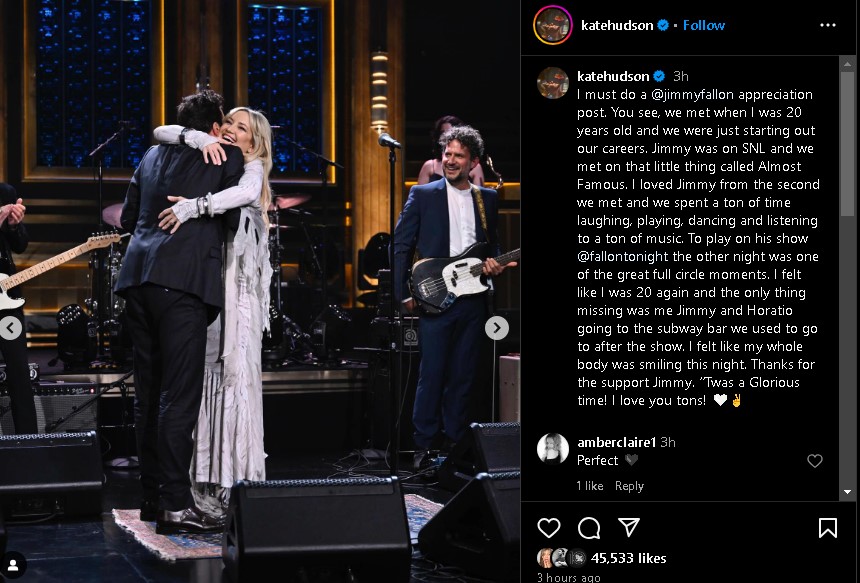Open amberclaire1 username link
860x583 pixels.
click(x=616, y=442)
